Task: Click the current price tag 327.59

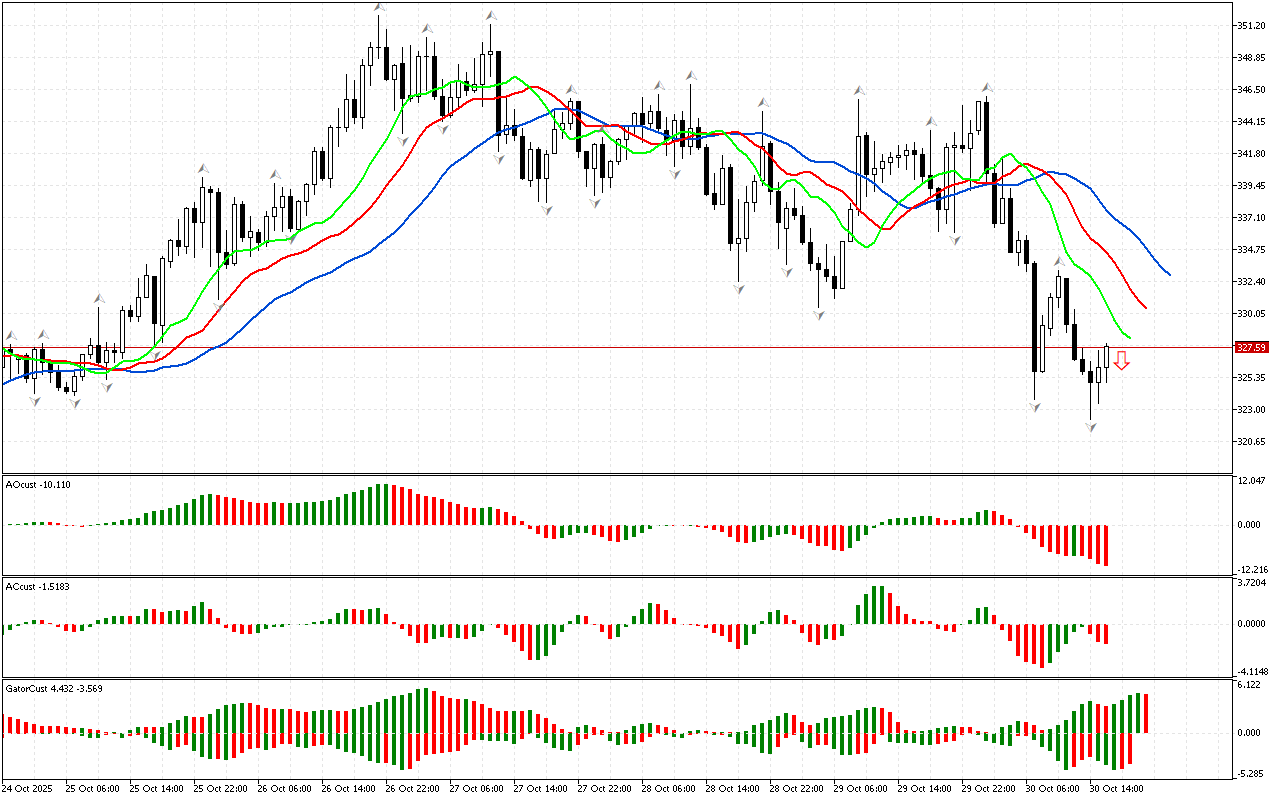Action: click(x=1251, y=347)
